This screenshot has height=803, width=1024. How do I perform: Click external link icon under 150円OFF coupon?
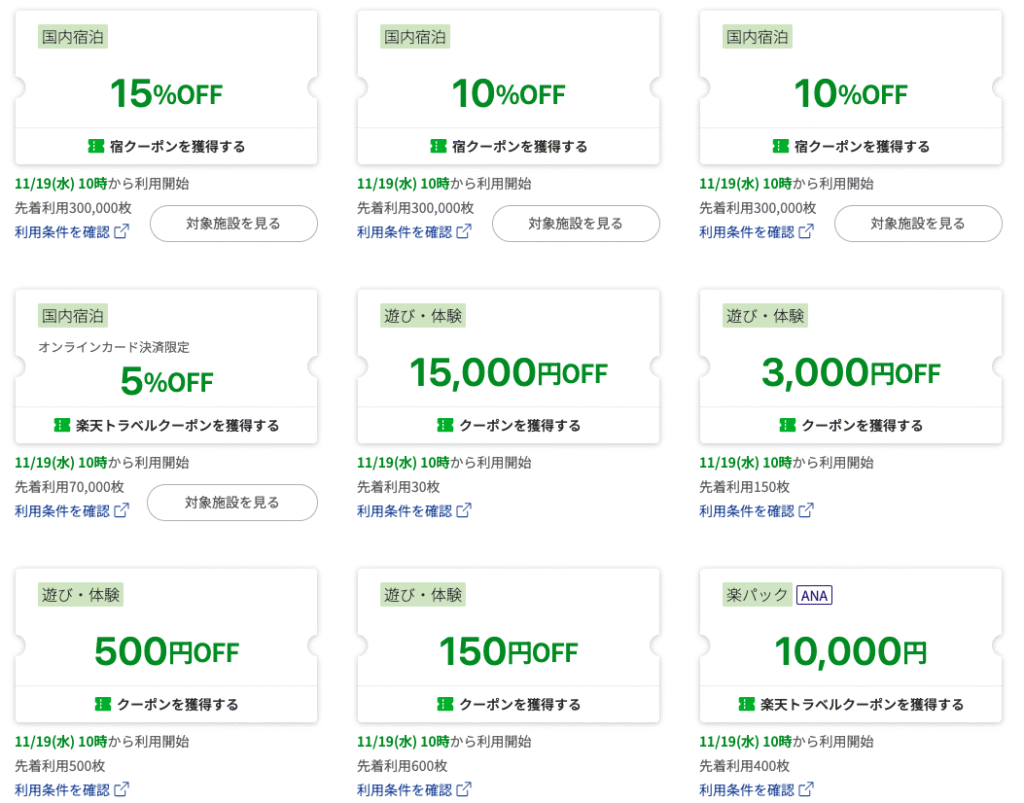coord(464,790)
